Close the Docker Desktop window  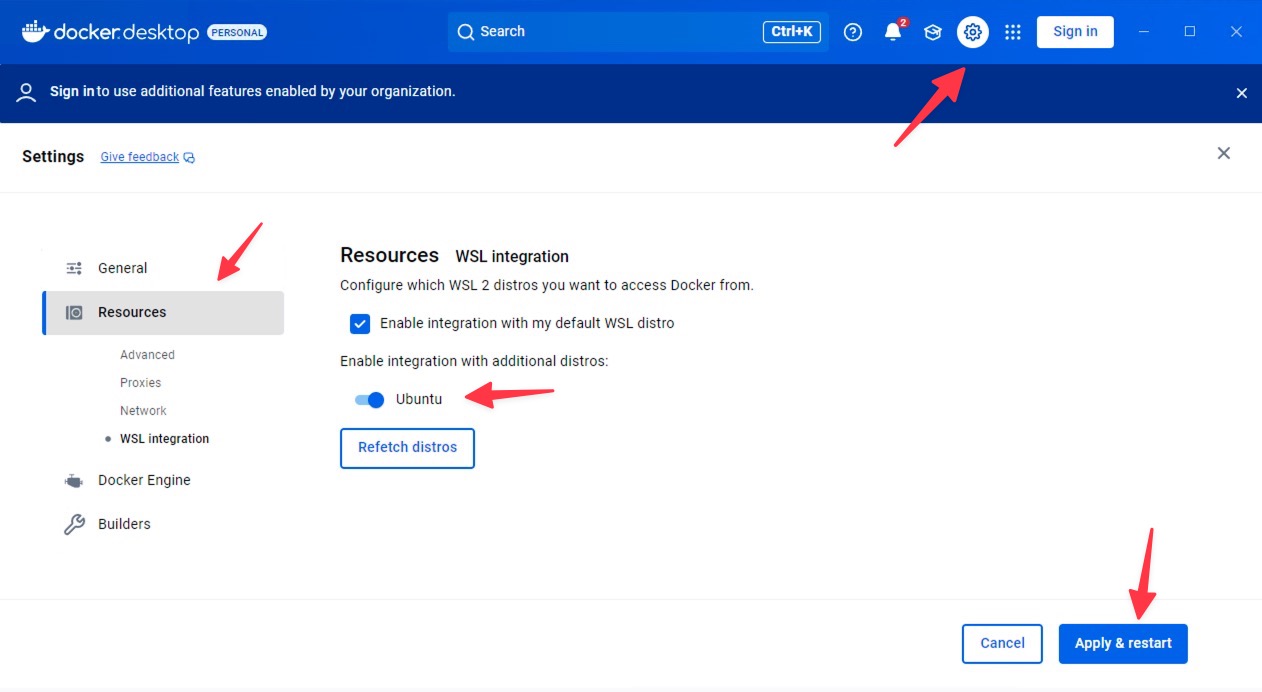(1236, 32)
